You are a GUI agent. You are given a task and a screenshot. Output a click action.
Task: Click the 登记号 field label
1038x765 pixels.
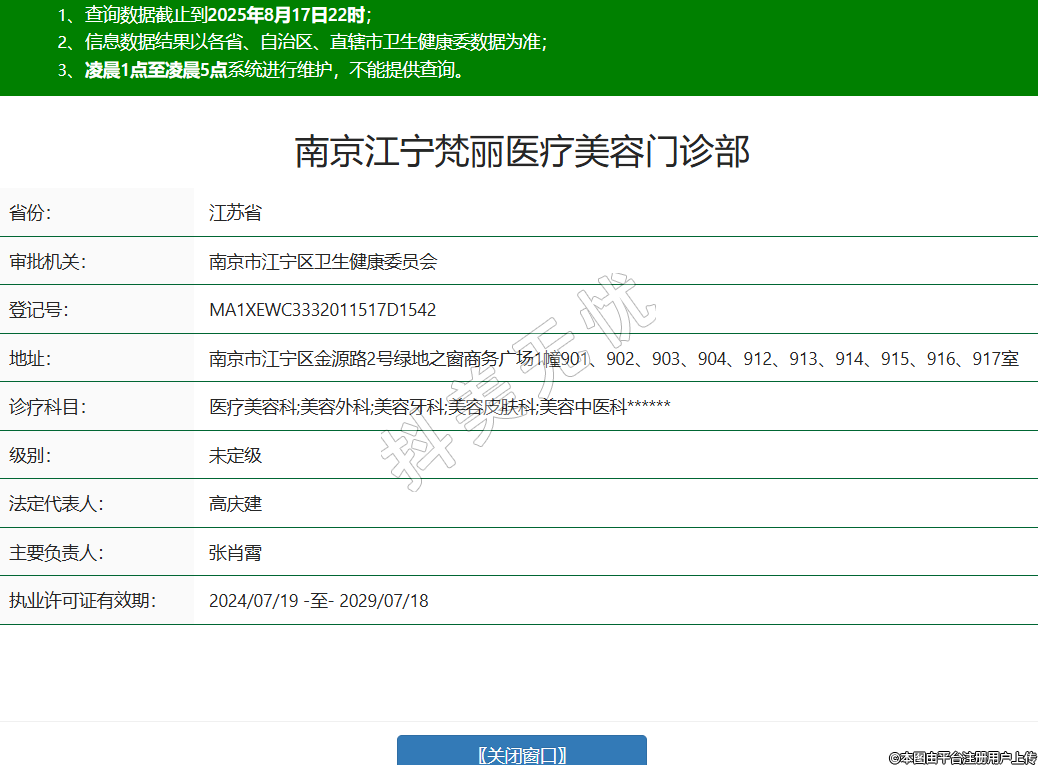click(39, 310)
